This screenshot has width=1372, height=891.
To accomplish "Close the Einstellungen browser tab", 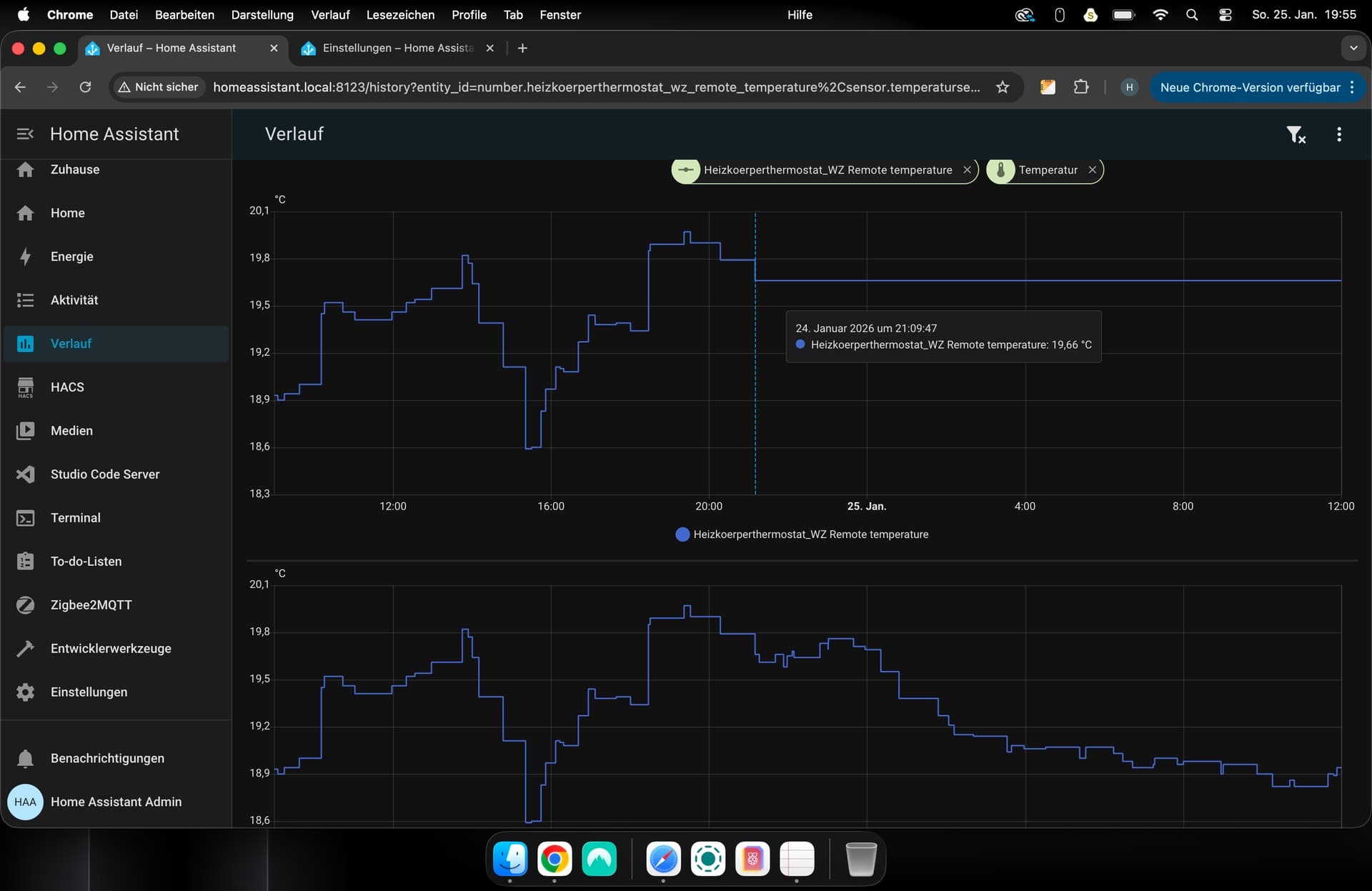I will click(x=489, y=48).
